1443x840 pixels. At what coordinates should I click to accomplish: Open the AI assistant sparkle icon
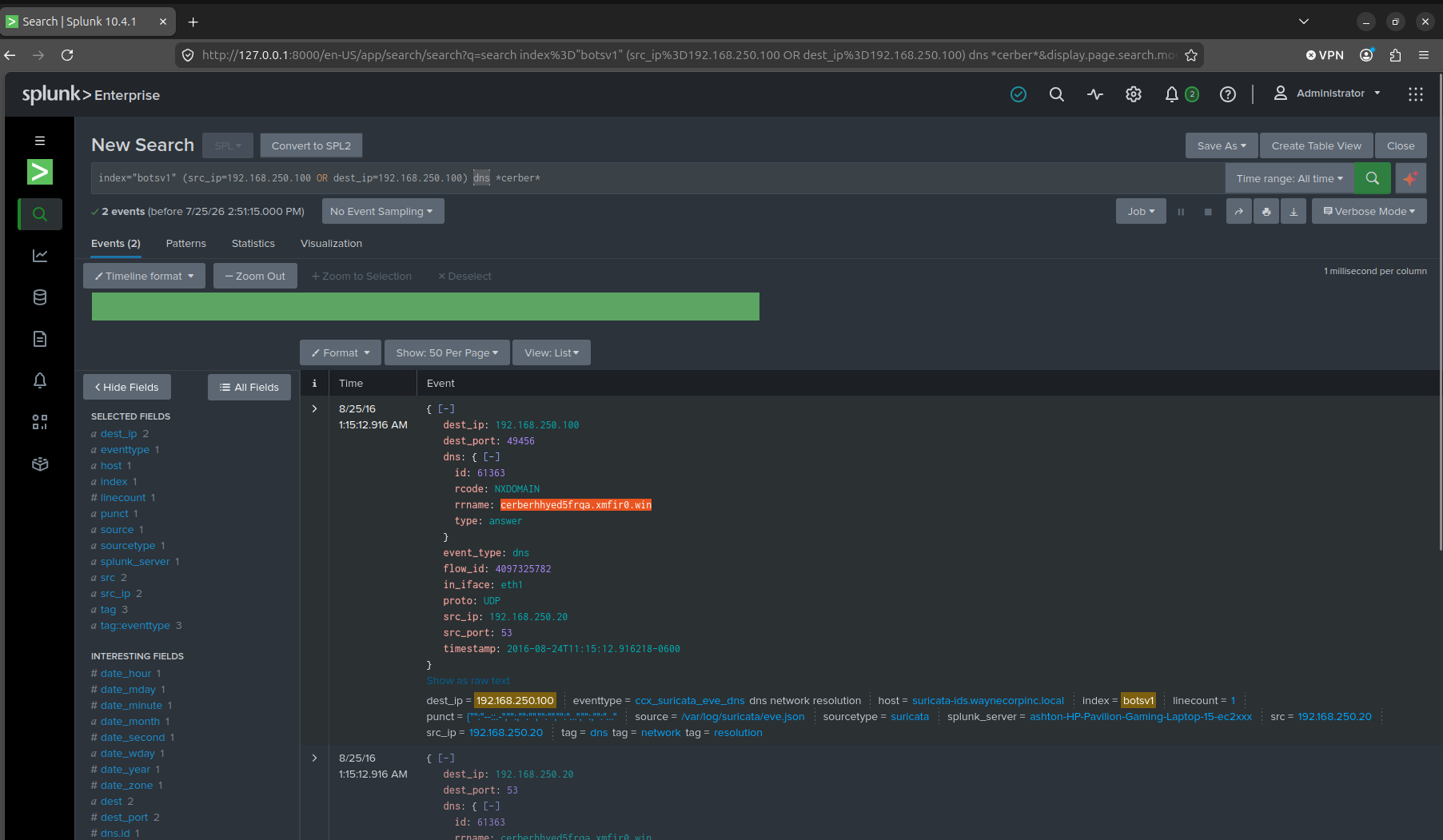pyautogui.click(x=1410, y=178)
